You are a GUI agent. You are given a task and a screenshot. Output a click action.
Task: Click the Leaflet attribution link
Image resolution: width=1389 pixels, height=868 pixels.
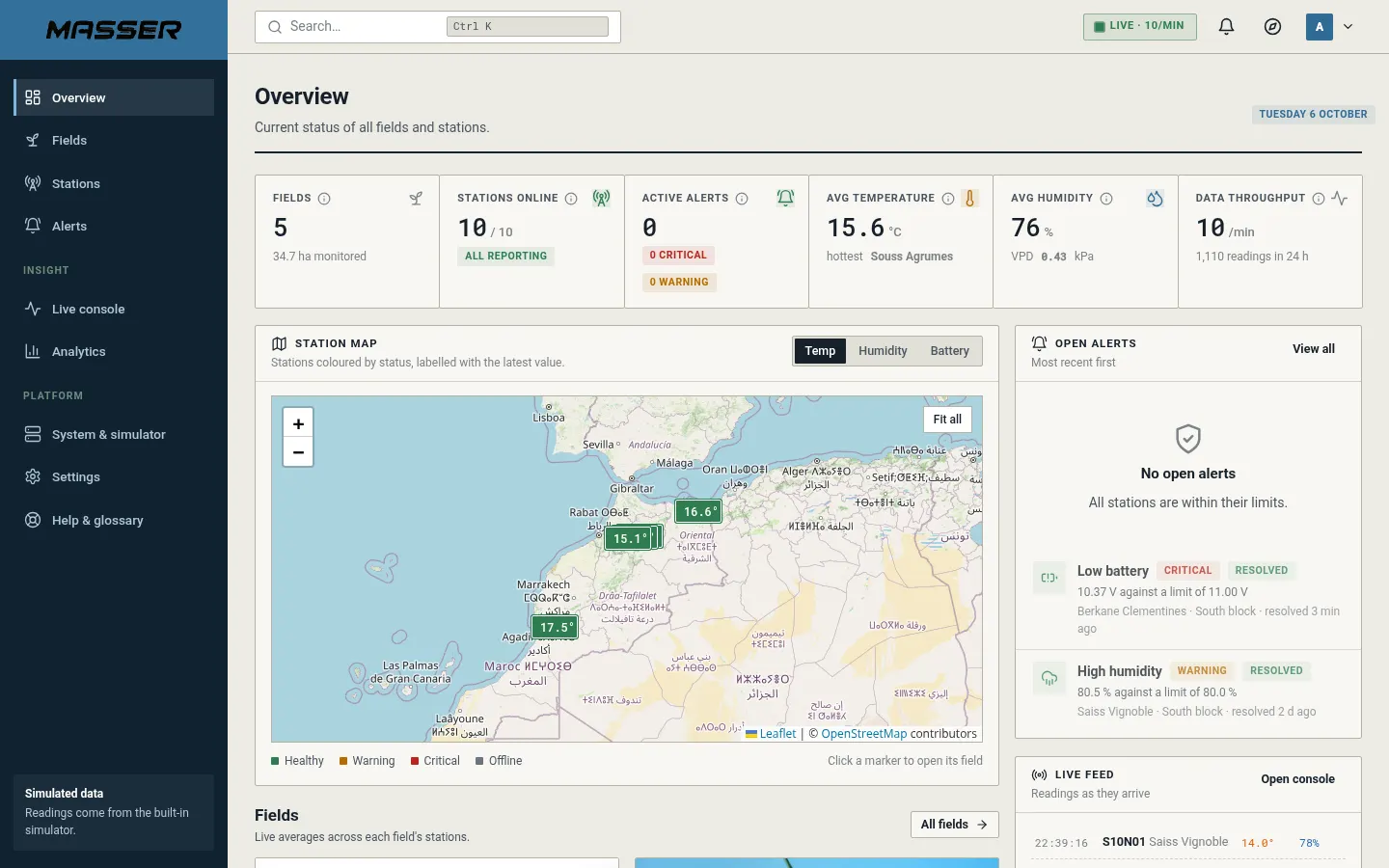point(771,734)
